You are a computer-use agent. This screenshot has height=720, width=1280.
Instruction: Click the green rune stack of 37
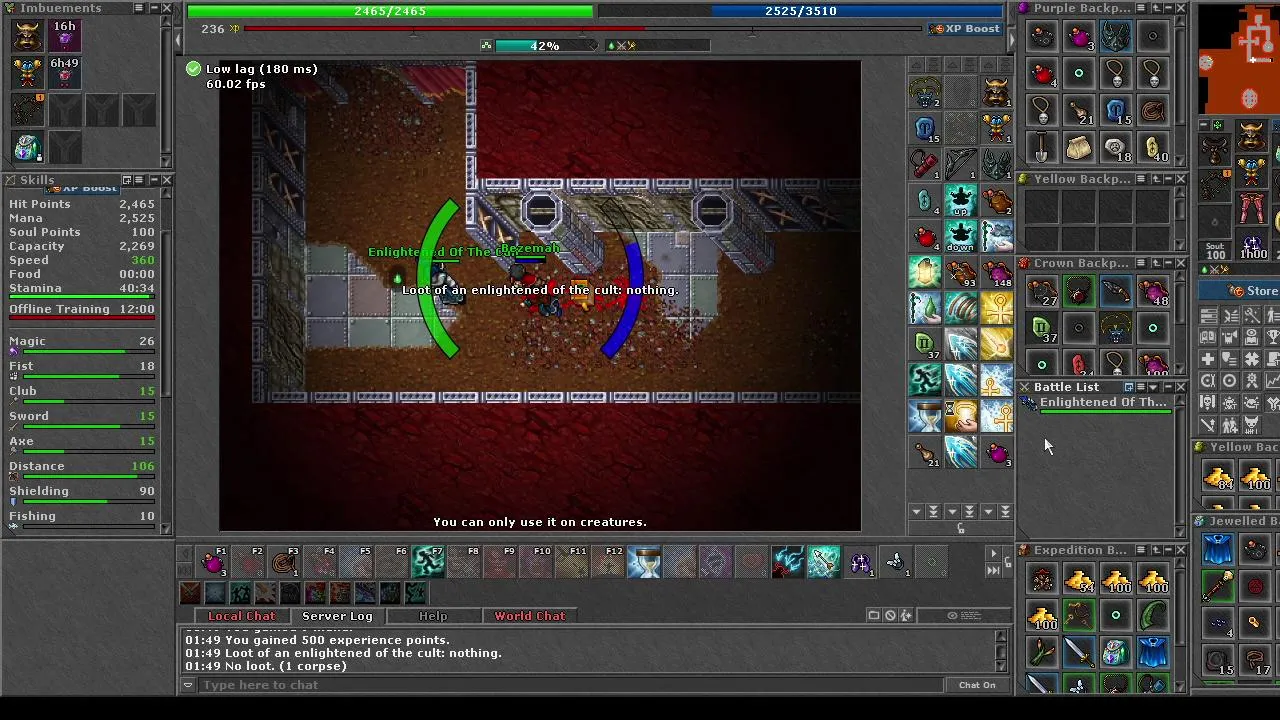pyautogui.click(x=1041, y=328)
